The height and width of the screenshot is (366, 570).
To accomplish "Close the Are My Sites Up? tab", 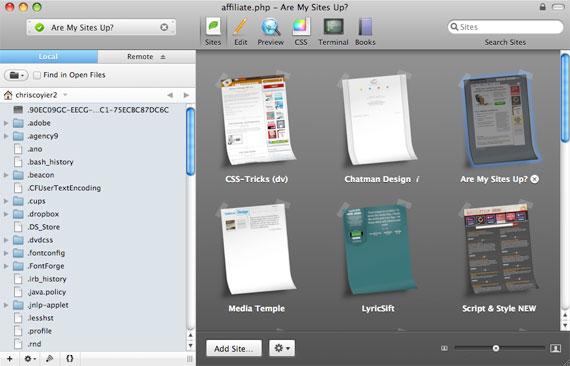I will click(164, 27).
